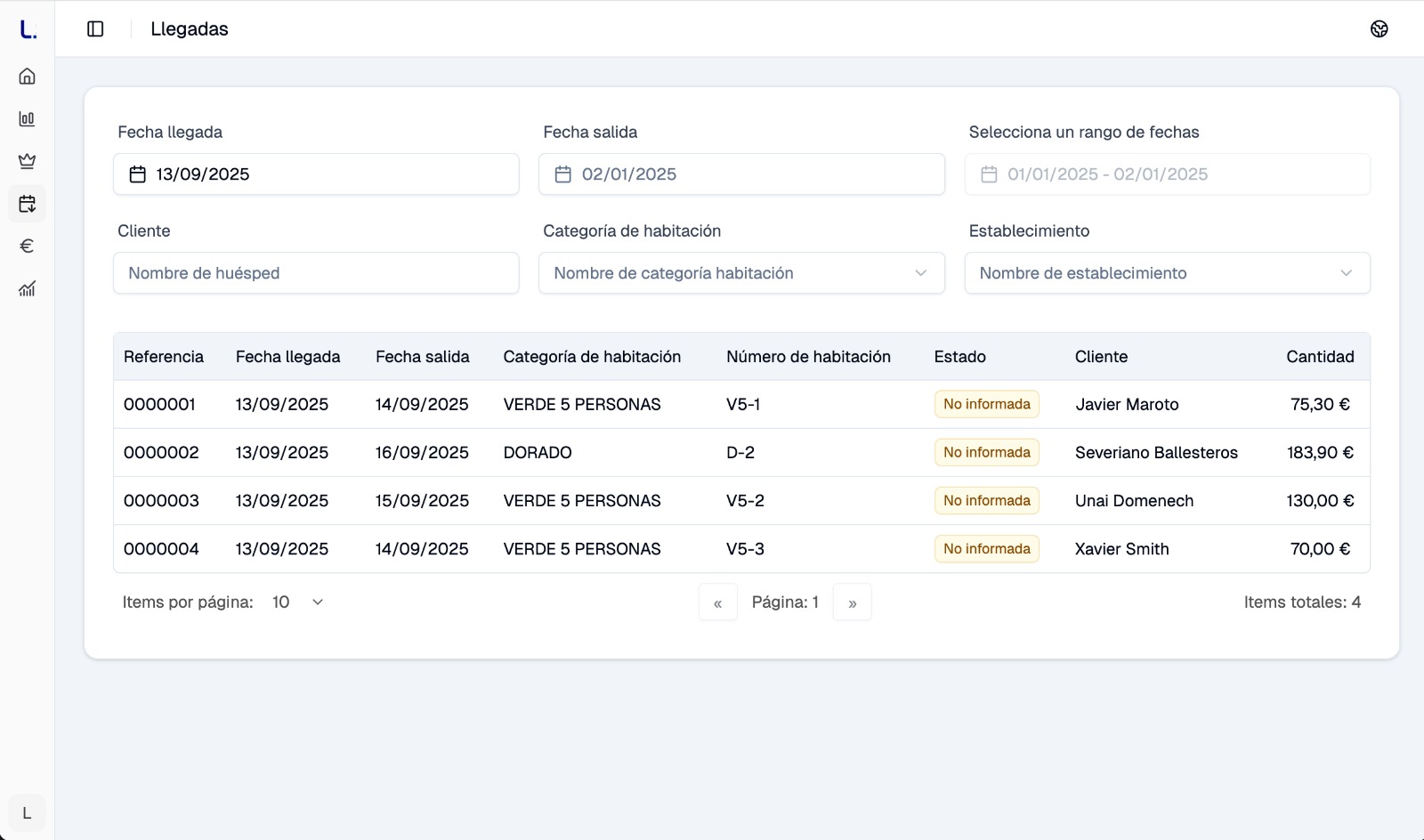Expand the Categoría de habitación dropdown

740,273
